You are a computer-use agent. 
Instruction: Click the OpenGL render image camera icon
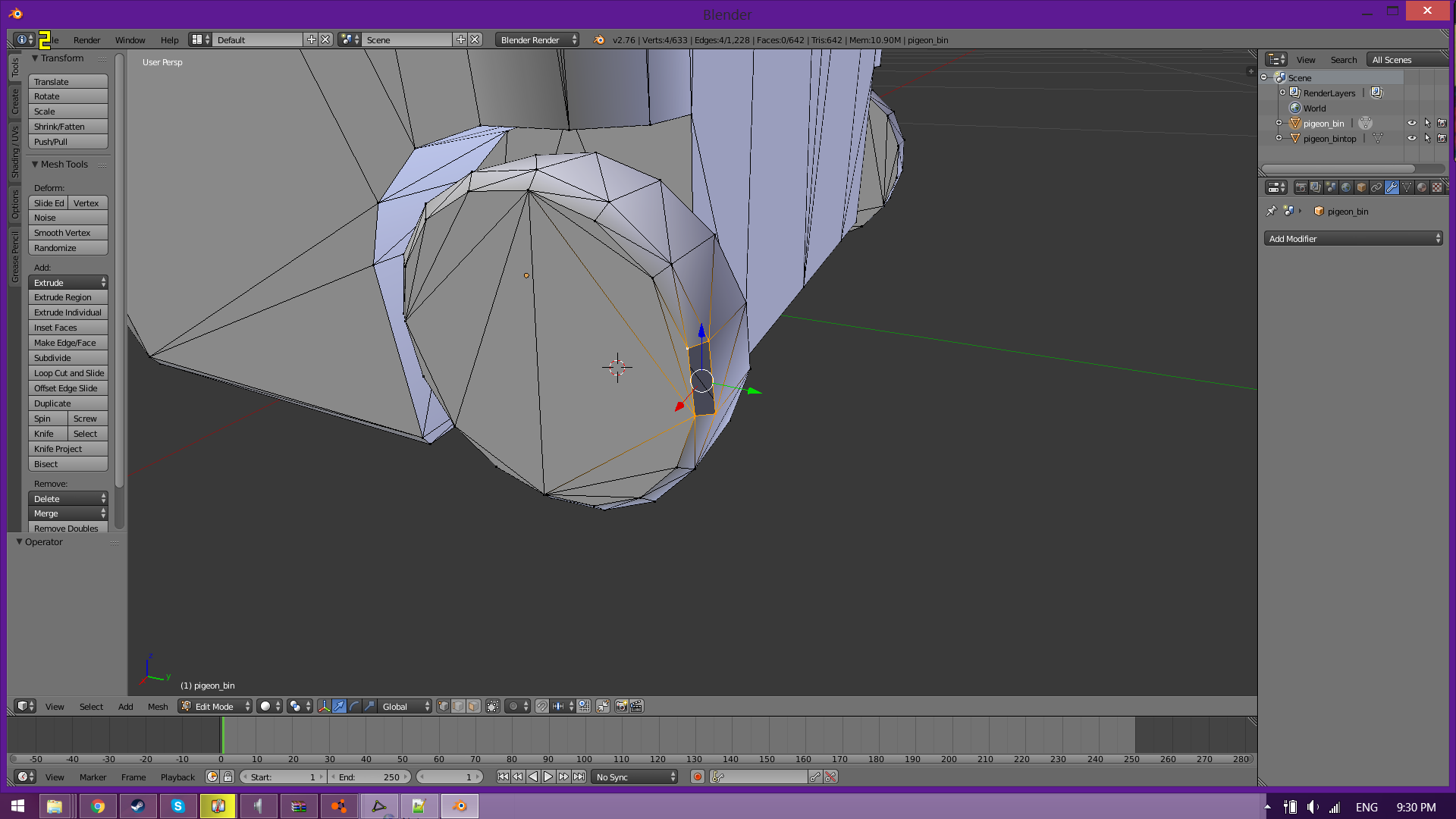click(621, 706)
